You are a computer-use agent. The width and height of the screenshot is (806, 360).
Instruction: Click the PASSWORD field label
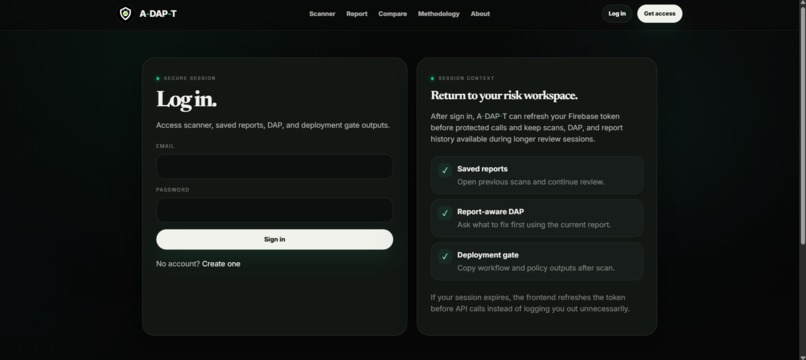pos(173,190)
